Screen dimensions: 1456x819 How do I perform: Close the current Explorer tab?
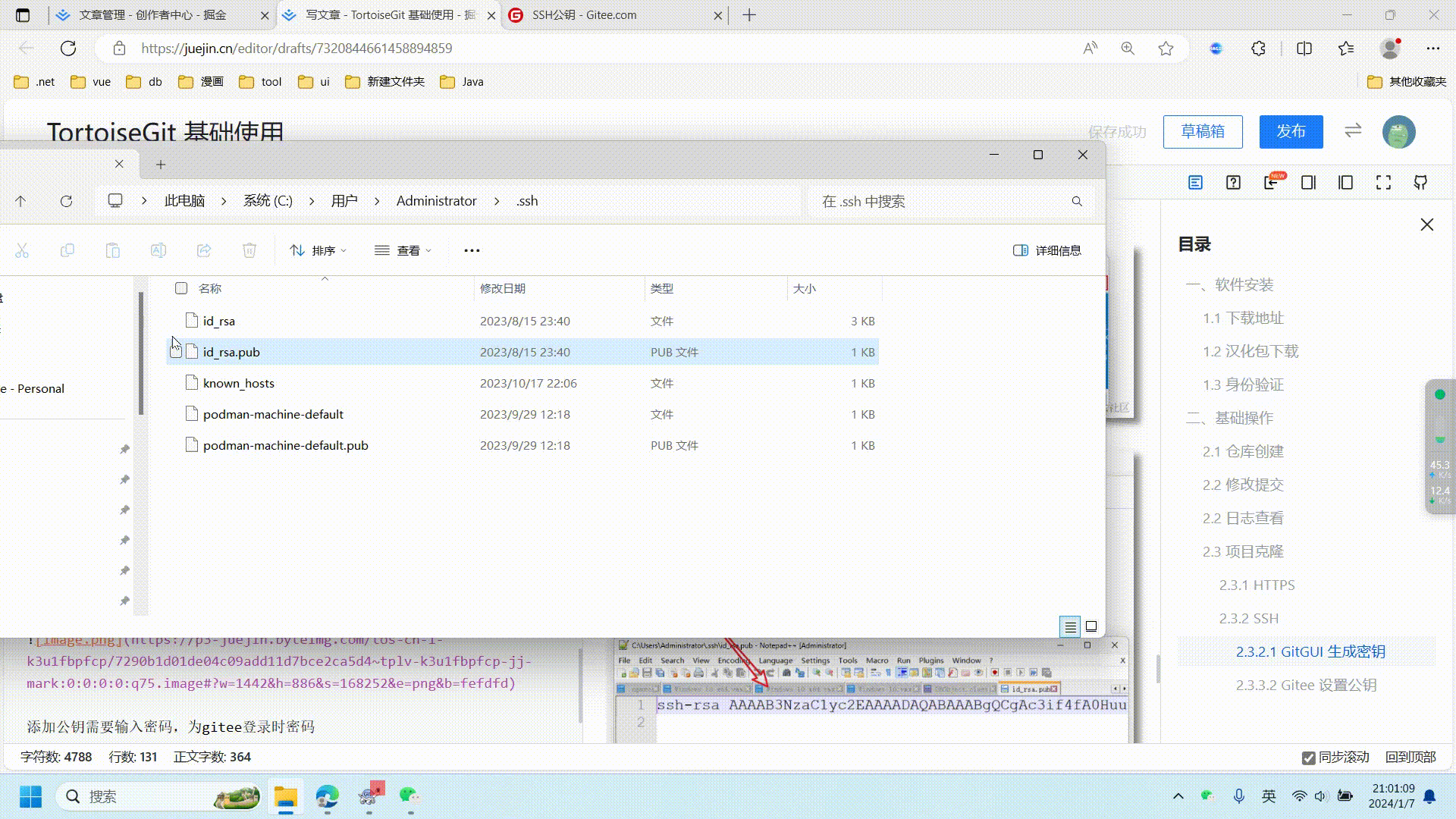tap(119, 164)
